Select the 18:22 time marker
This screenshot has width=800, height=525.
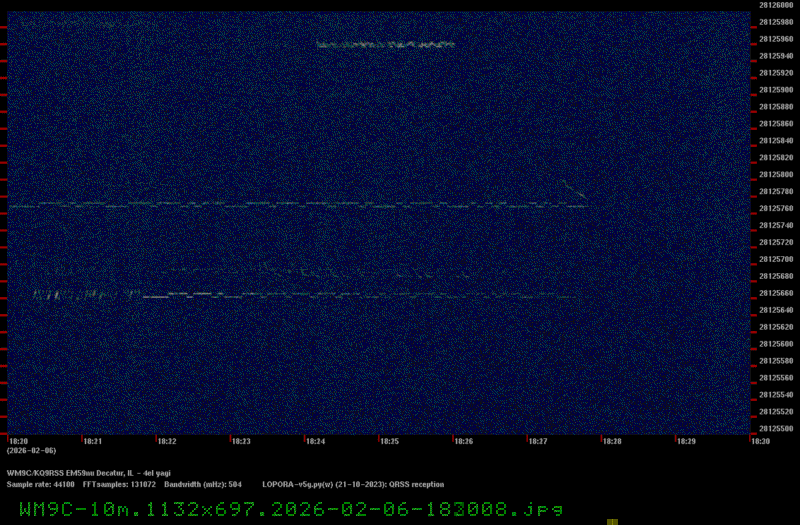click(167, 441)
